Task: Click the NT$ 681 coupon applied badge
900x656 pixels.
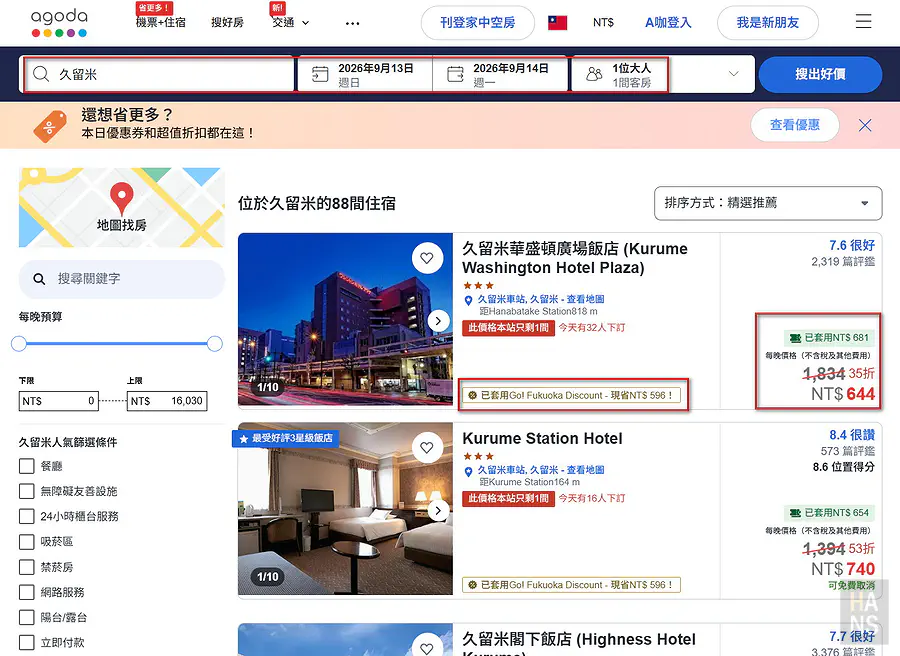Action: pos(829,337)
